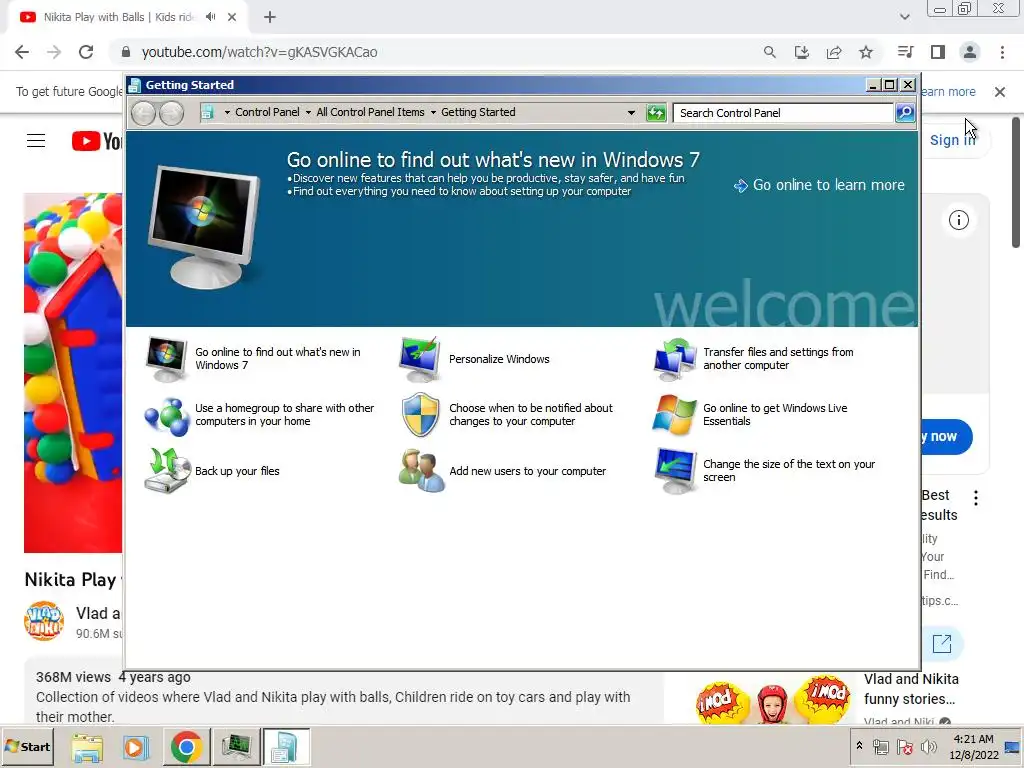
Task: Click the Start button
Action: [27, 746]
